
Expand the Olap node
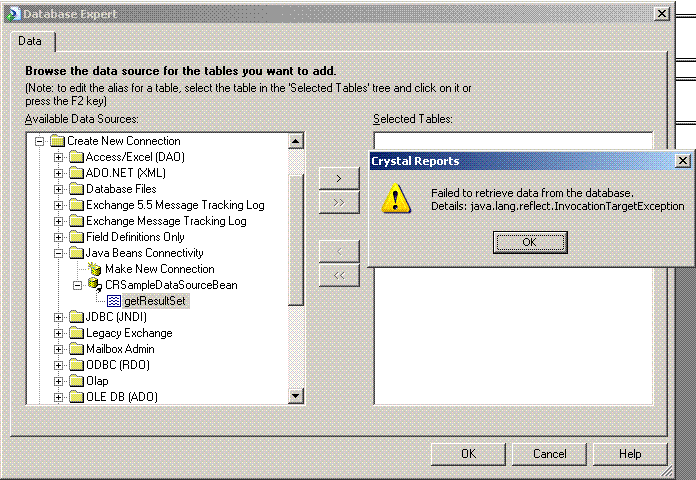pyautogui.click(x=58, y=381)
